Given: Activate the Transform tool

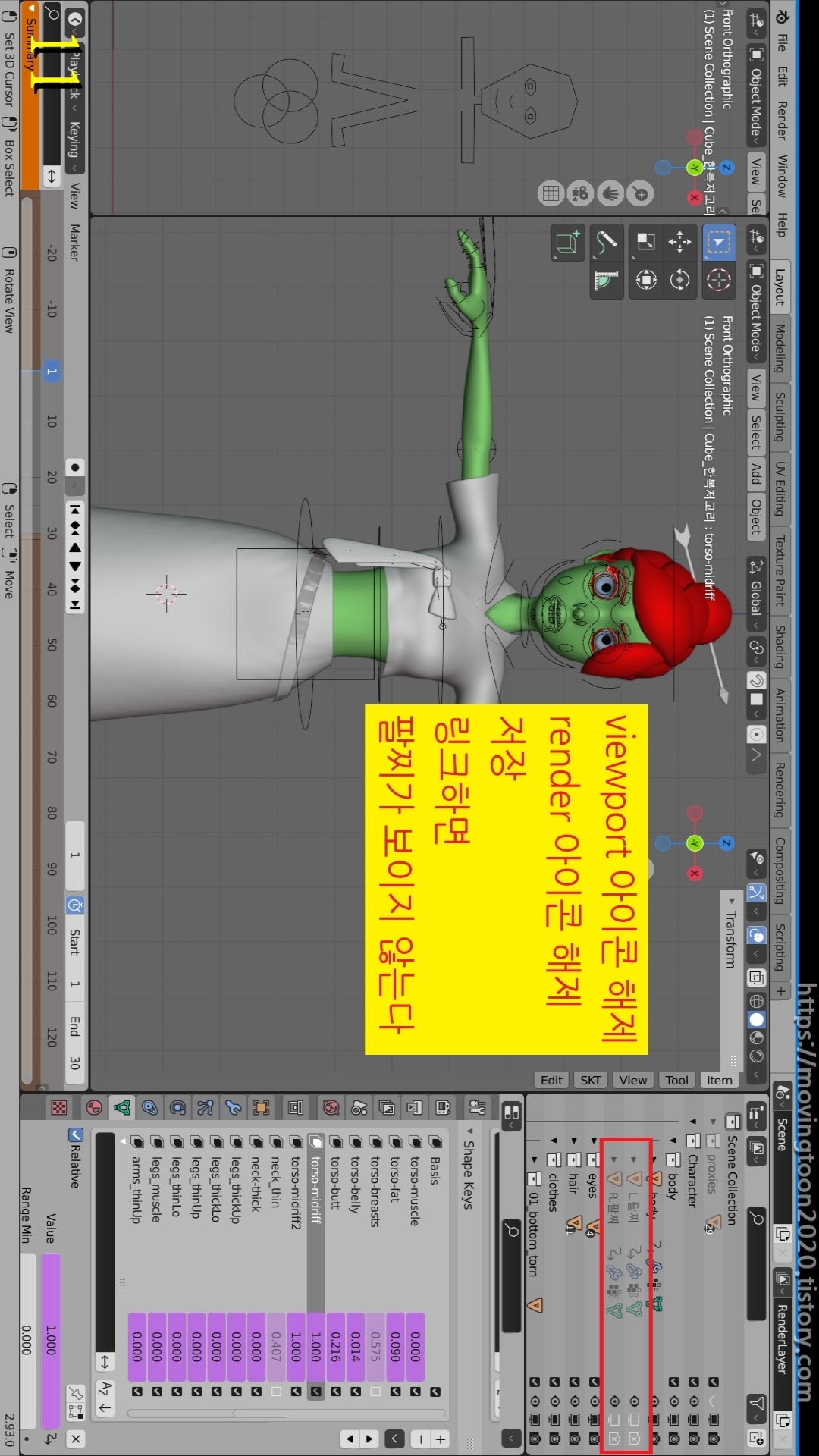Looking at the screenshot, I should click(x=646, y=280).
